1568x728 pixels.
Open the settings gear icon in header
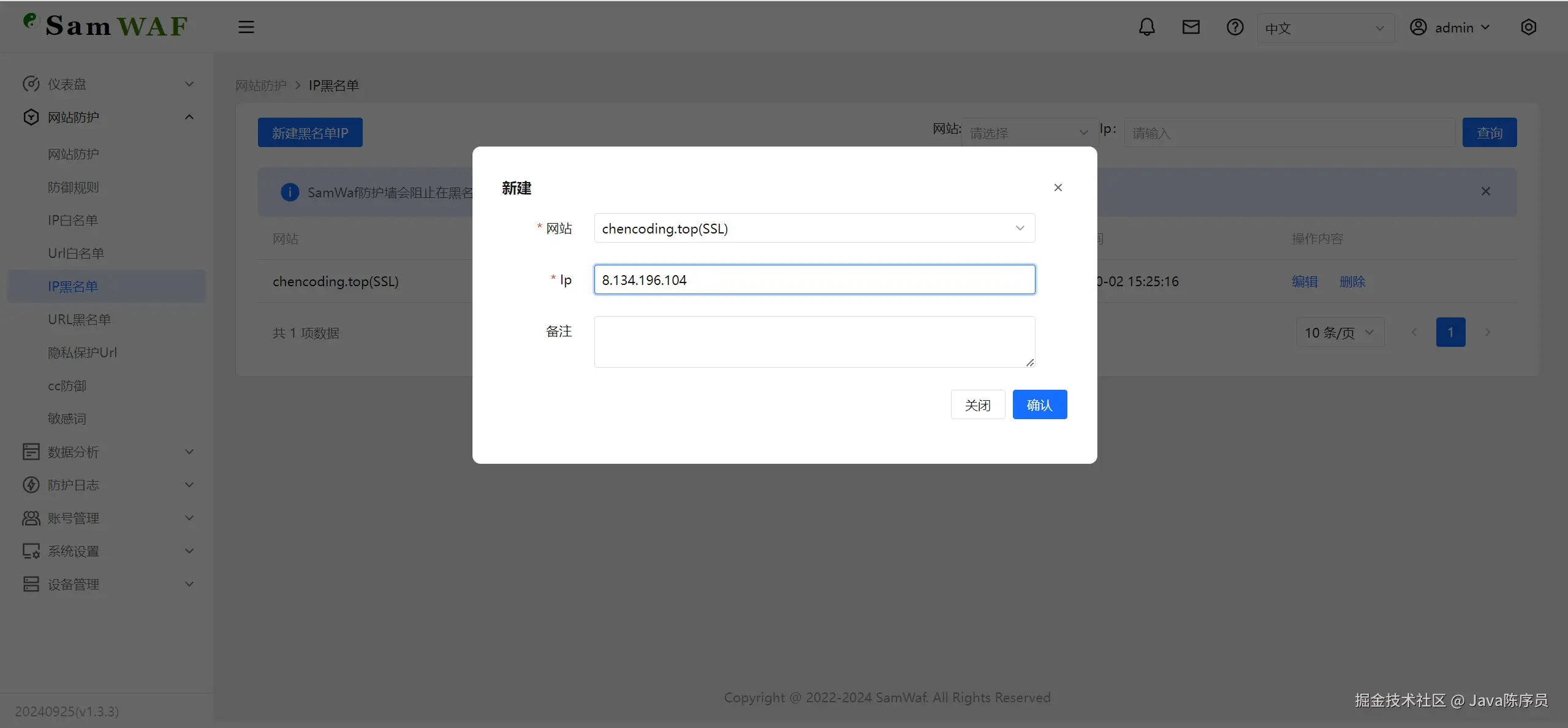(1528, 27)
